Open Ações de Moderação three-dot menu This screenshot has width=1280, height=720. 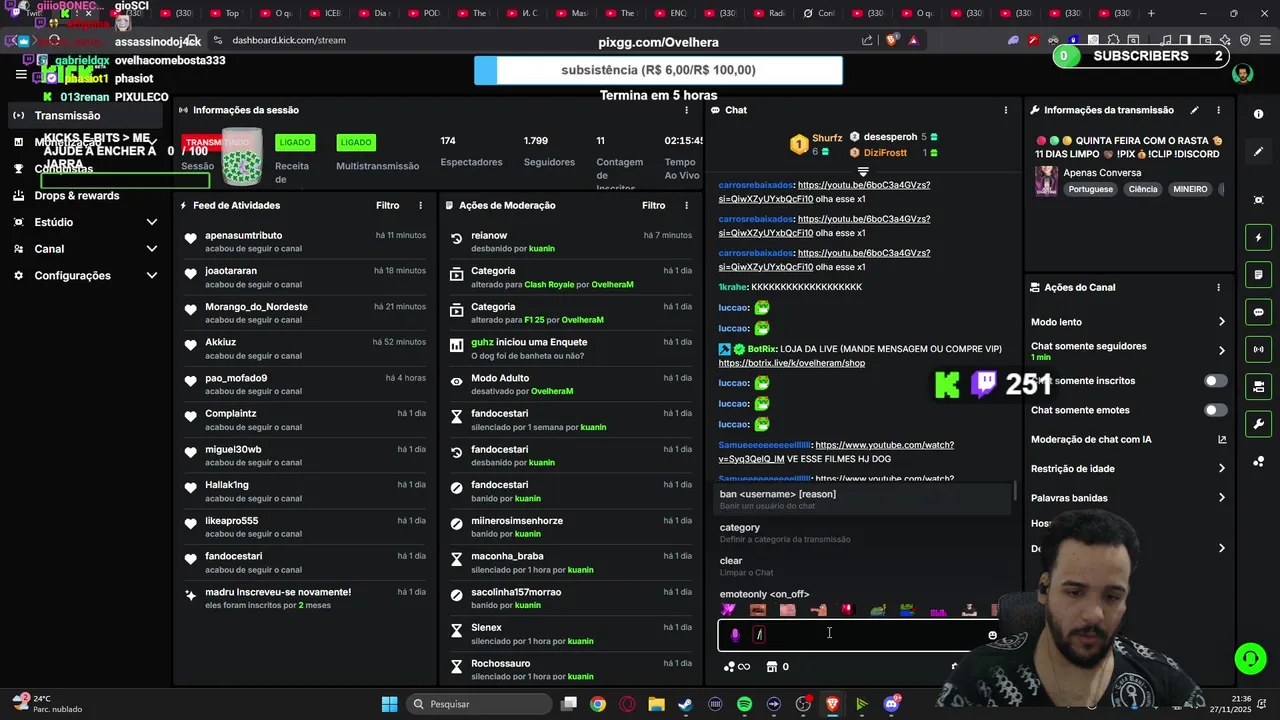click(686, 205)
